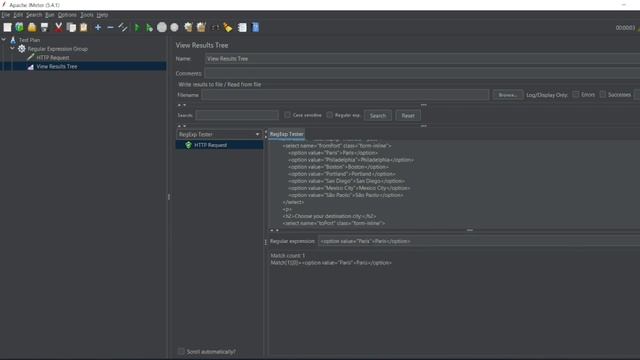Click the Browse... button

click(507, 95)
